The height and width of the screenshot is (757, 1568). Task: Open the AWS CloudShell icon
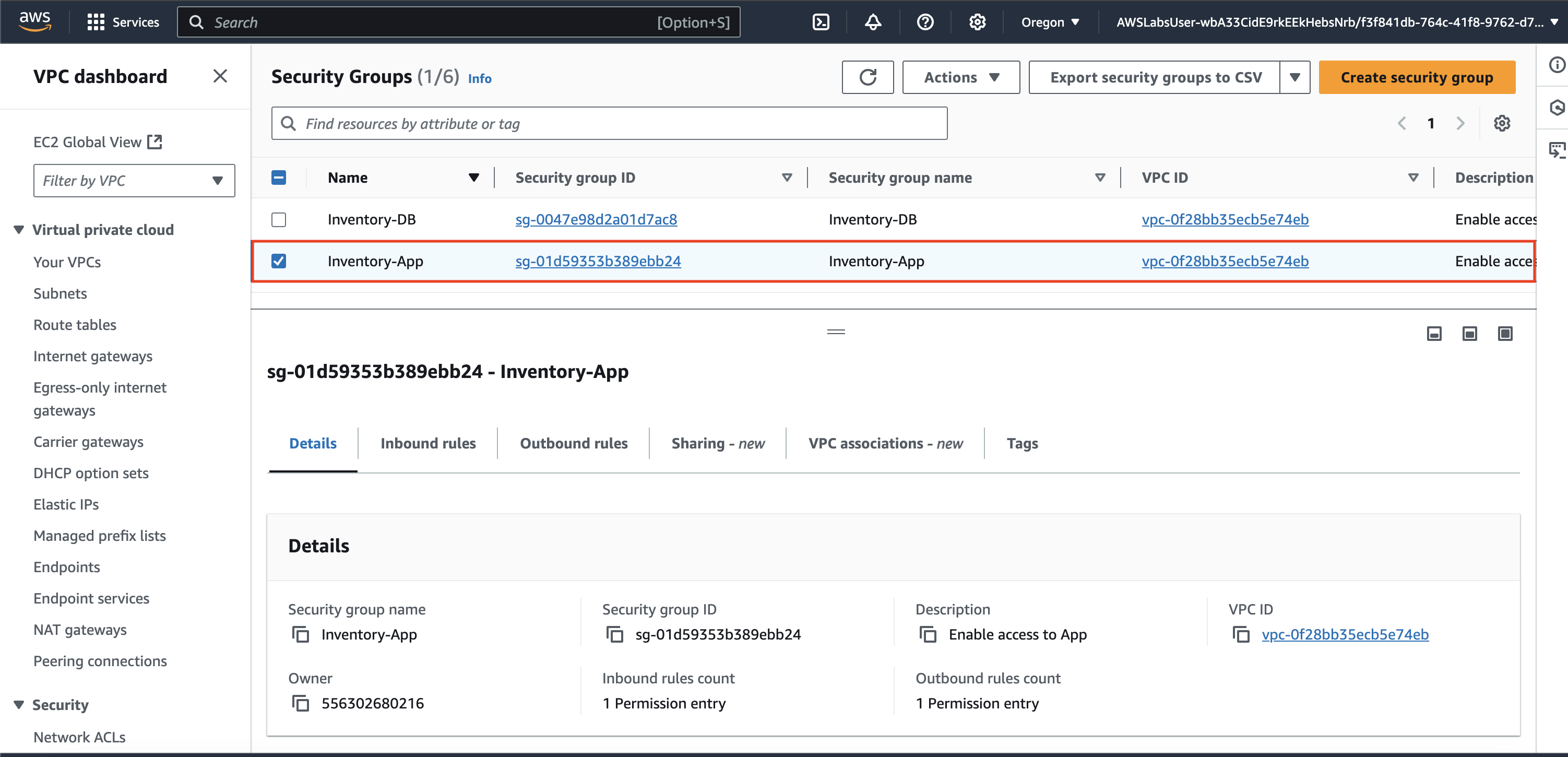tap(821, 22)
